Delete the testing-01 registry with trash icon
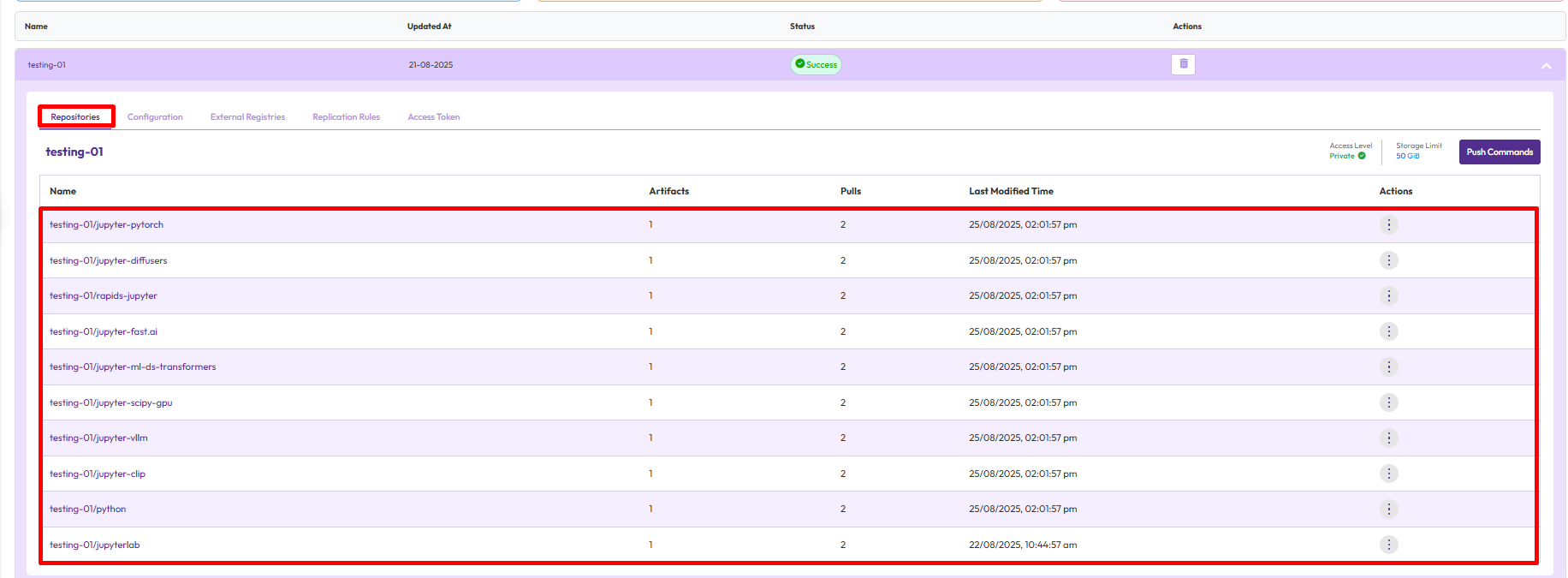 [x=1183, y=64]
